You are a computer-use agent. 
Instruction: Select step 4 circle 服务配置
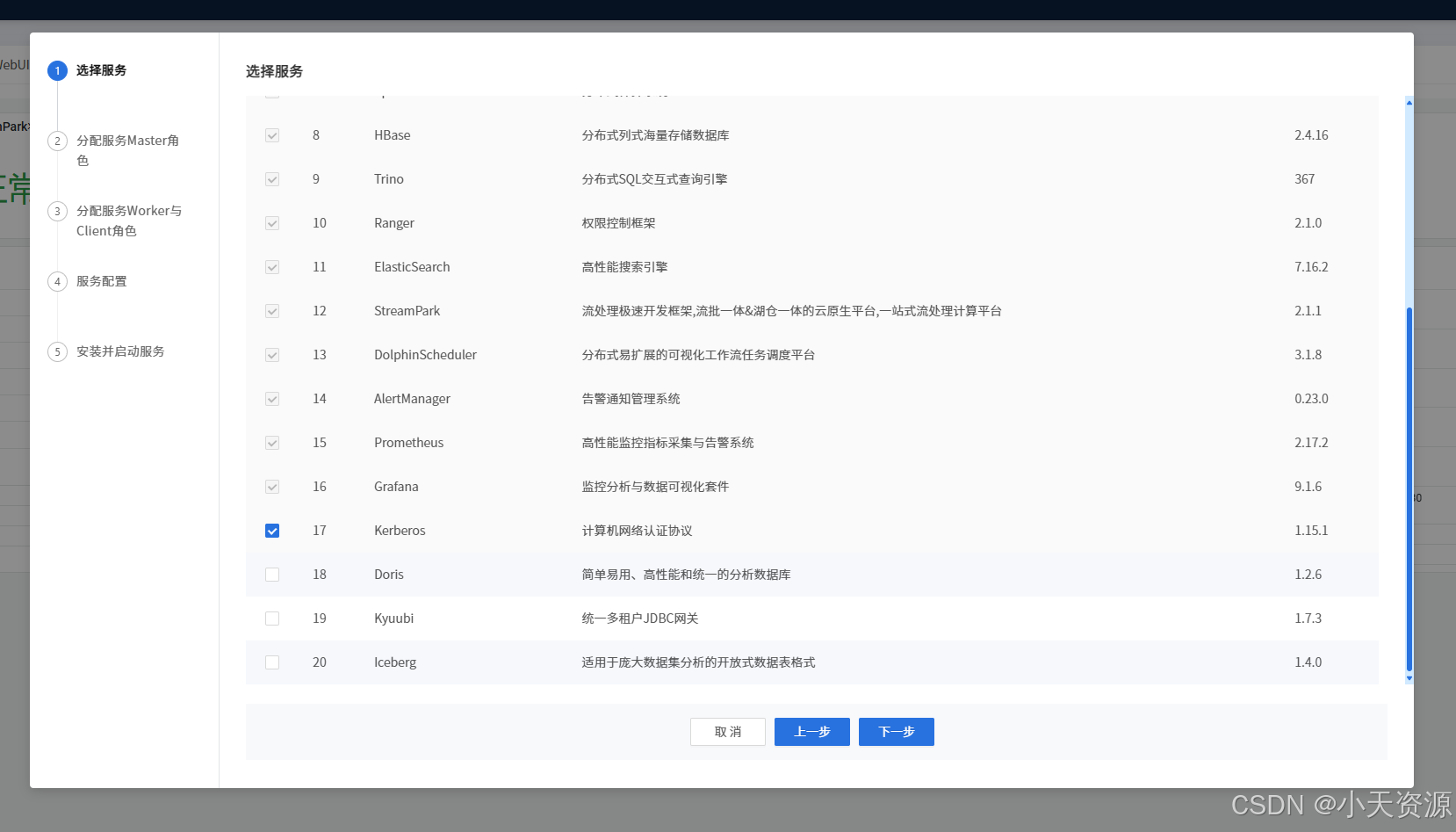click(x=57, y=281)
